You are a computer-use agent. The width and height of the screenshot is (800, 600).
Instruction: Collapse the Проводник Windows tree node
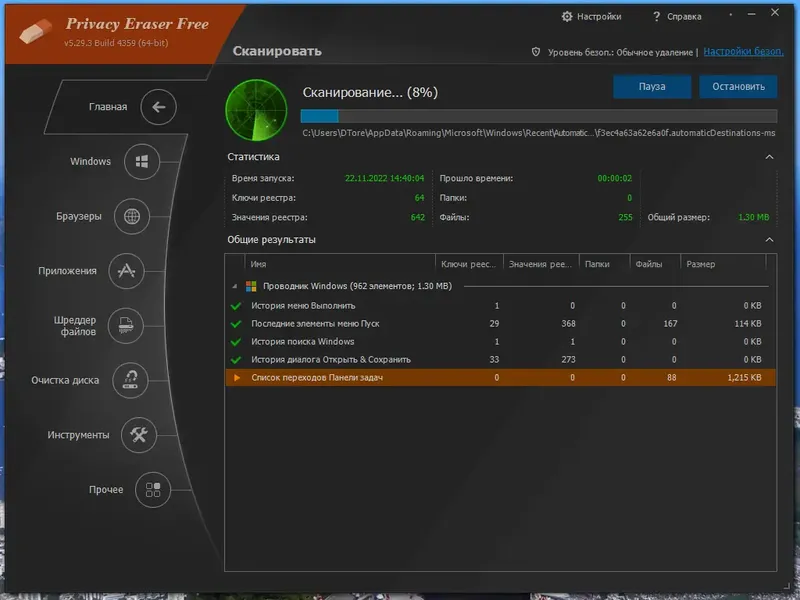(237, 285)
